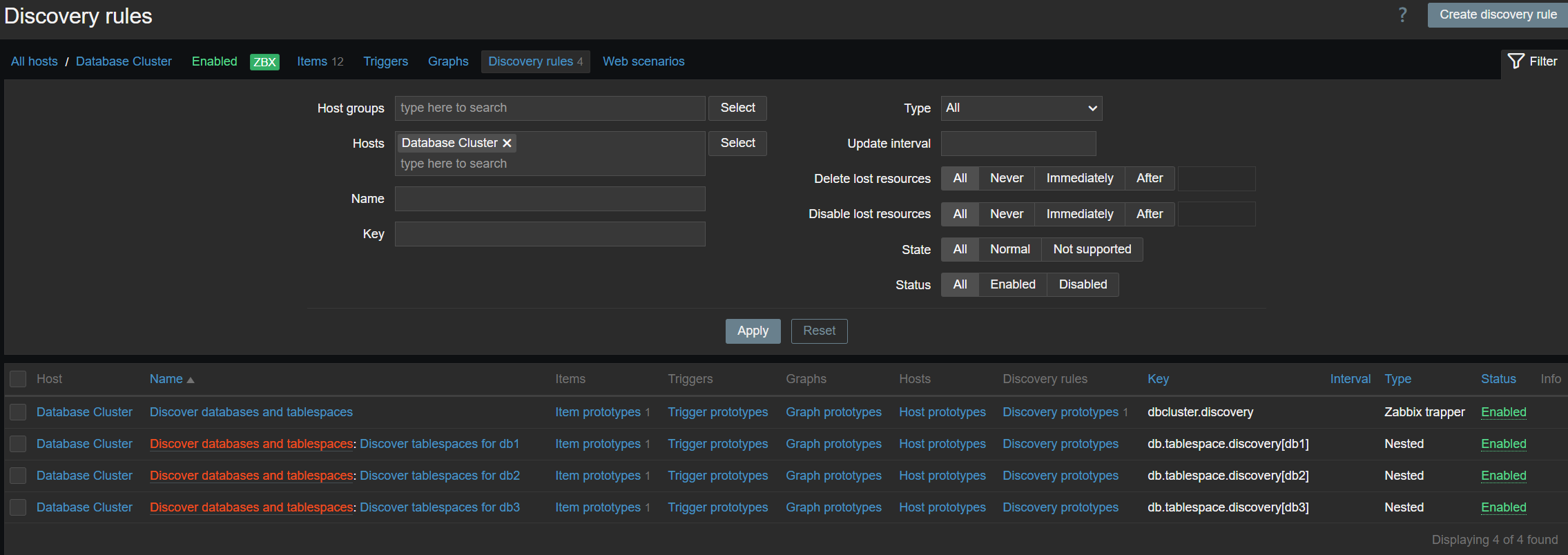Image resolution: width=1568 pixels, height=555 pixels.
Task: Open Host prototypes in db3 row
Action: pyautogui.click(x=942, y=507)
